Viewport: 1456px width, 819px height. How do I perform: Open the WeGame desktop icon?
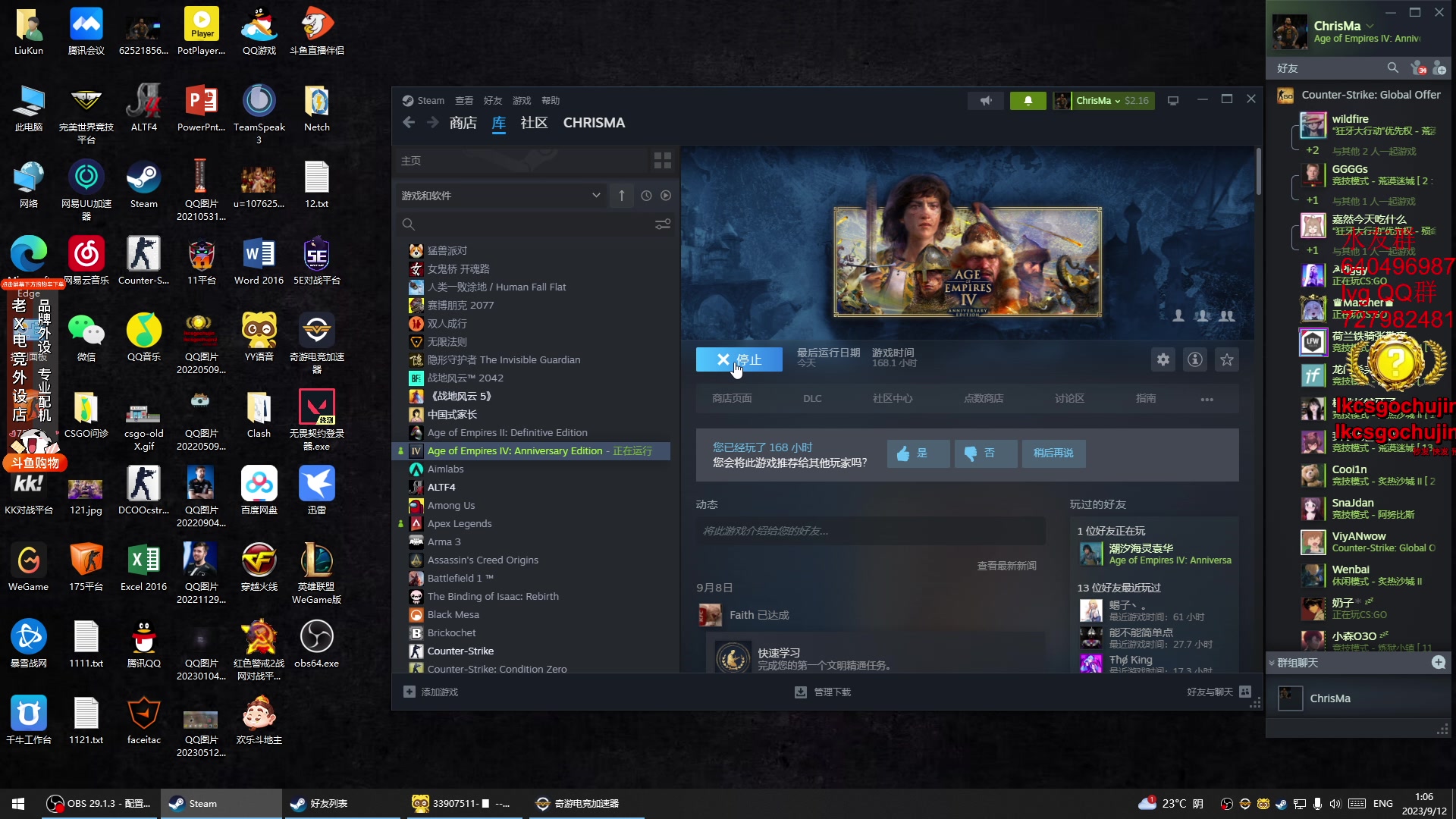pos(29,567)
